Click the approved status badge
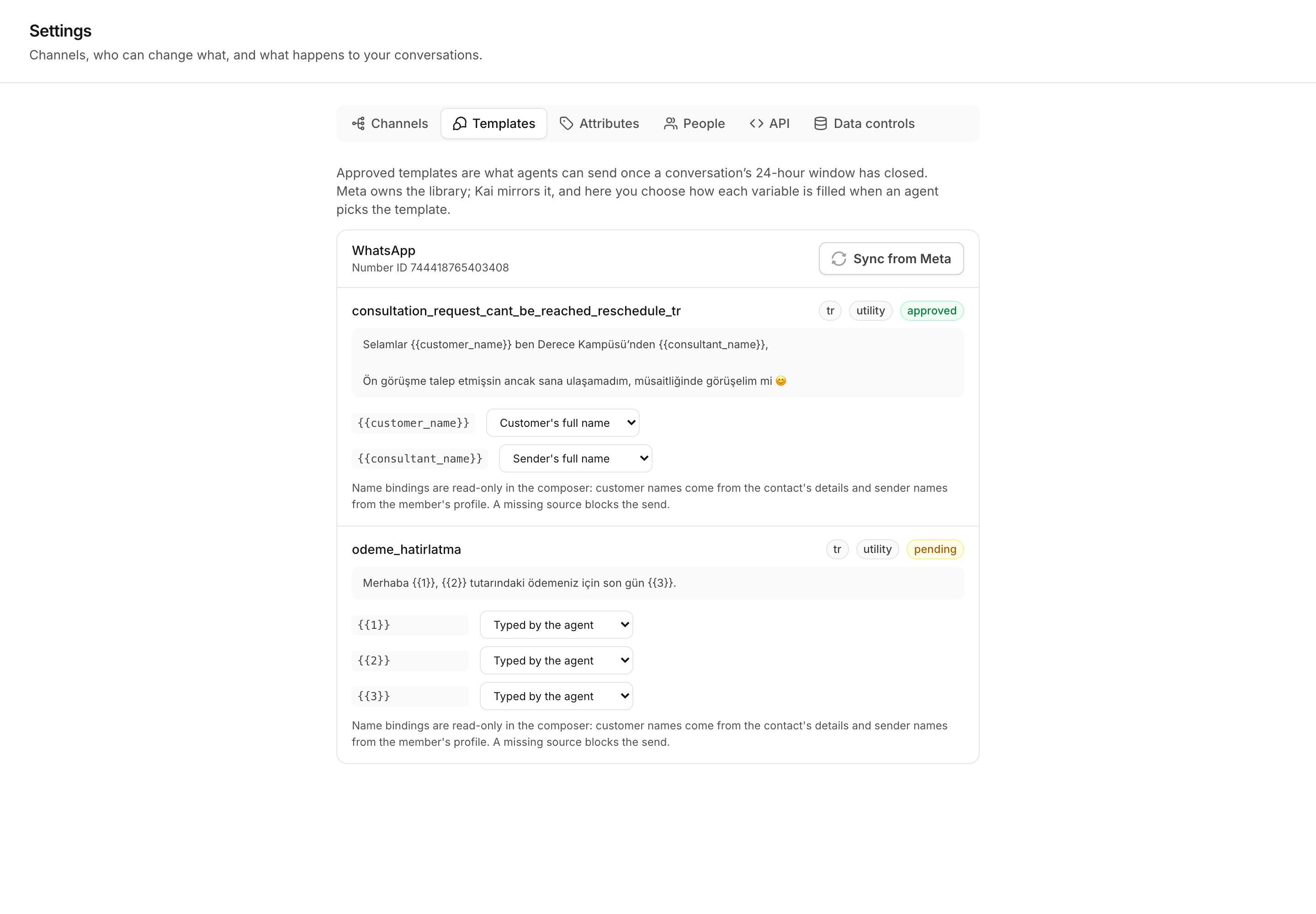 point(932,310)
